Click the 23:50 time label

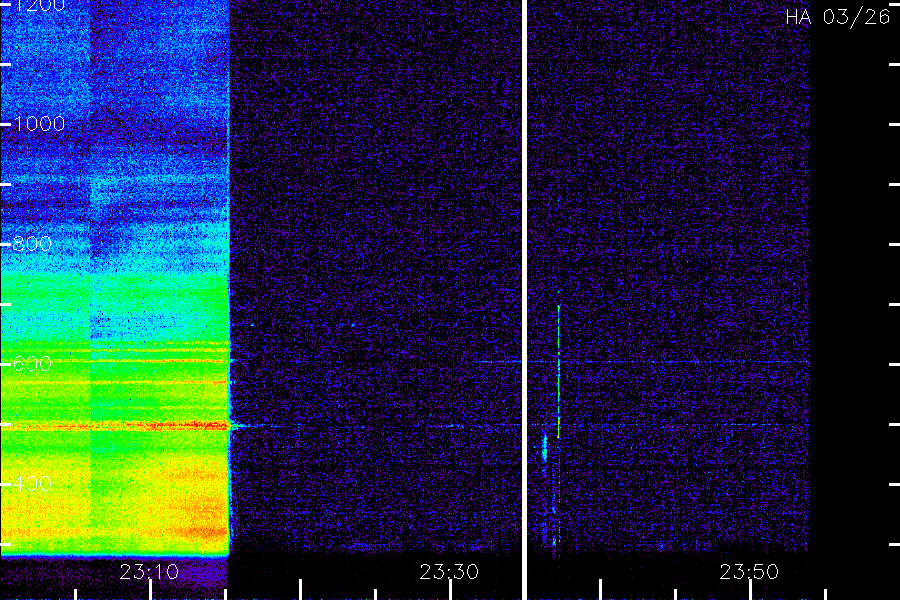[749, 572]
